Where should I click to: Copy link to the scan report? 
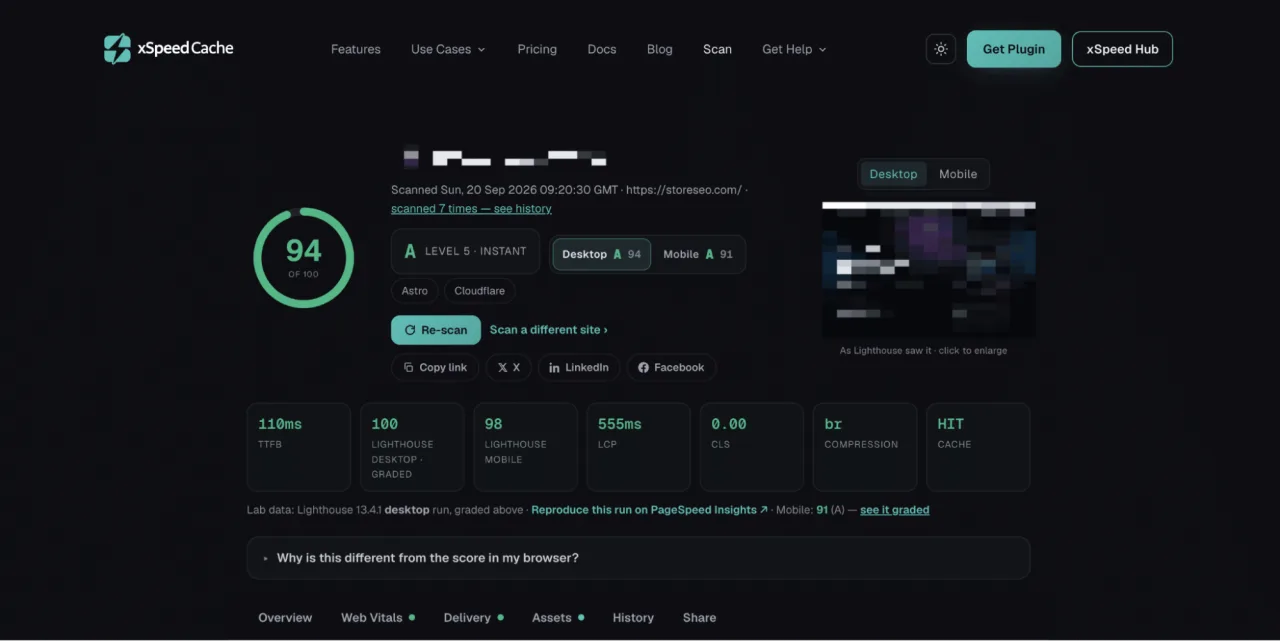coord(435,368)
